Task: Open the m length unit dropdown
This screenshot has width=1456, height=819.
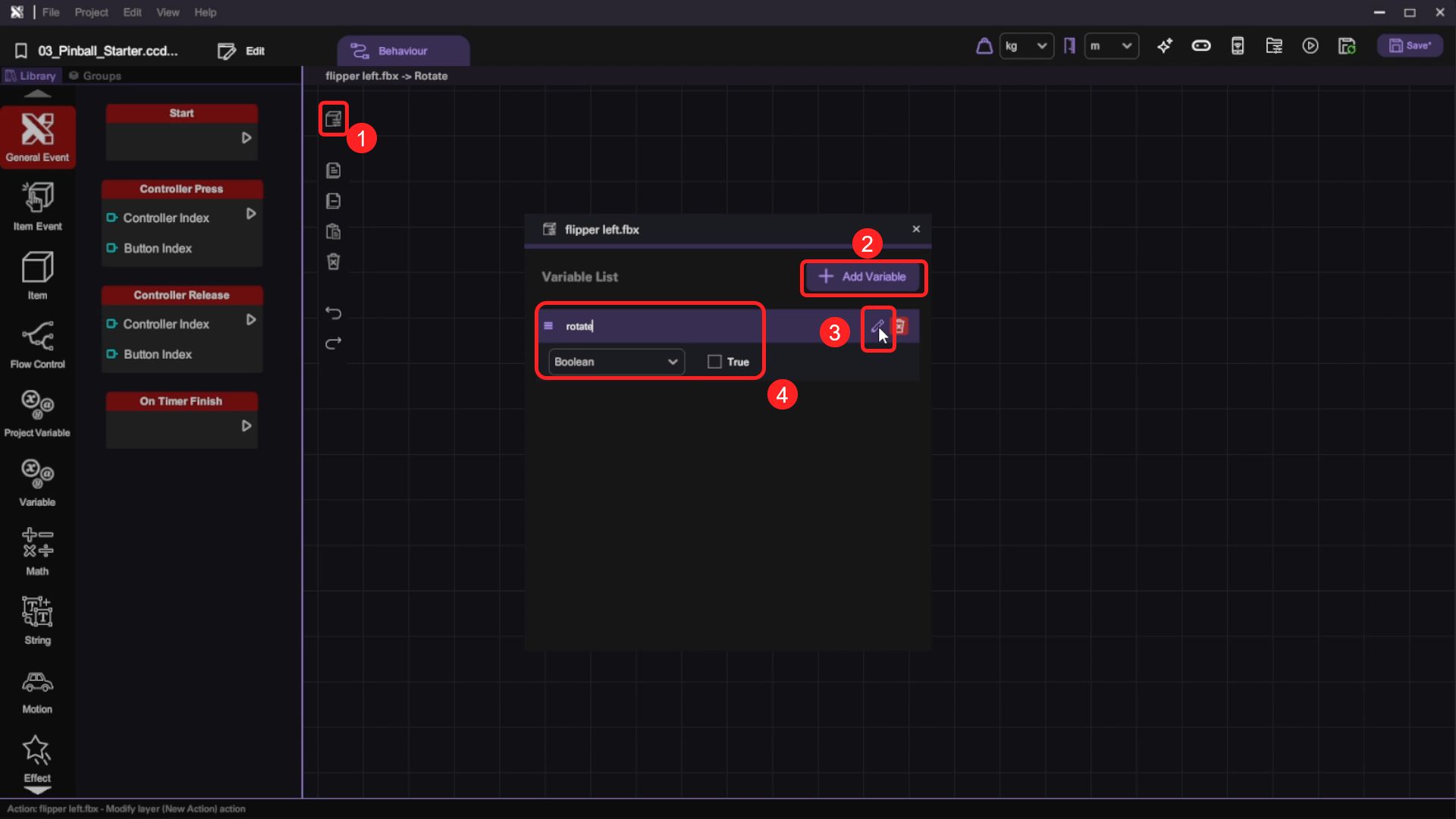Action: (x=1110, y=46)
